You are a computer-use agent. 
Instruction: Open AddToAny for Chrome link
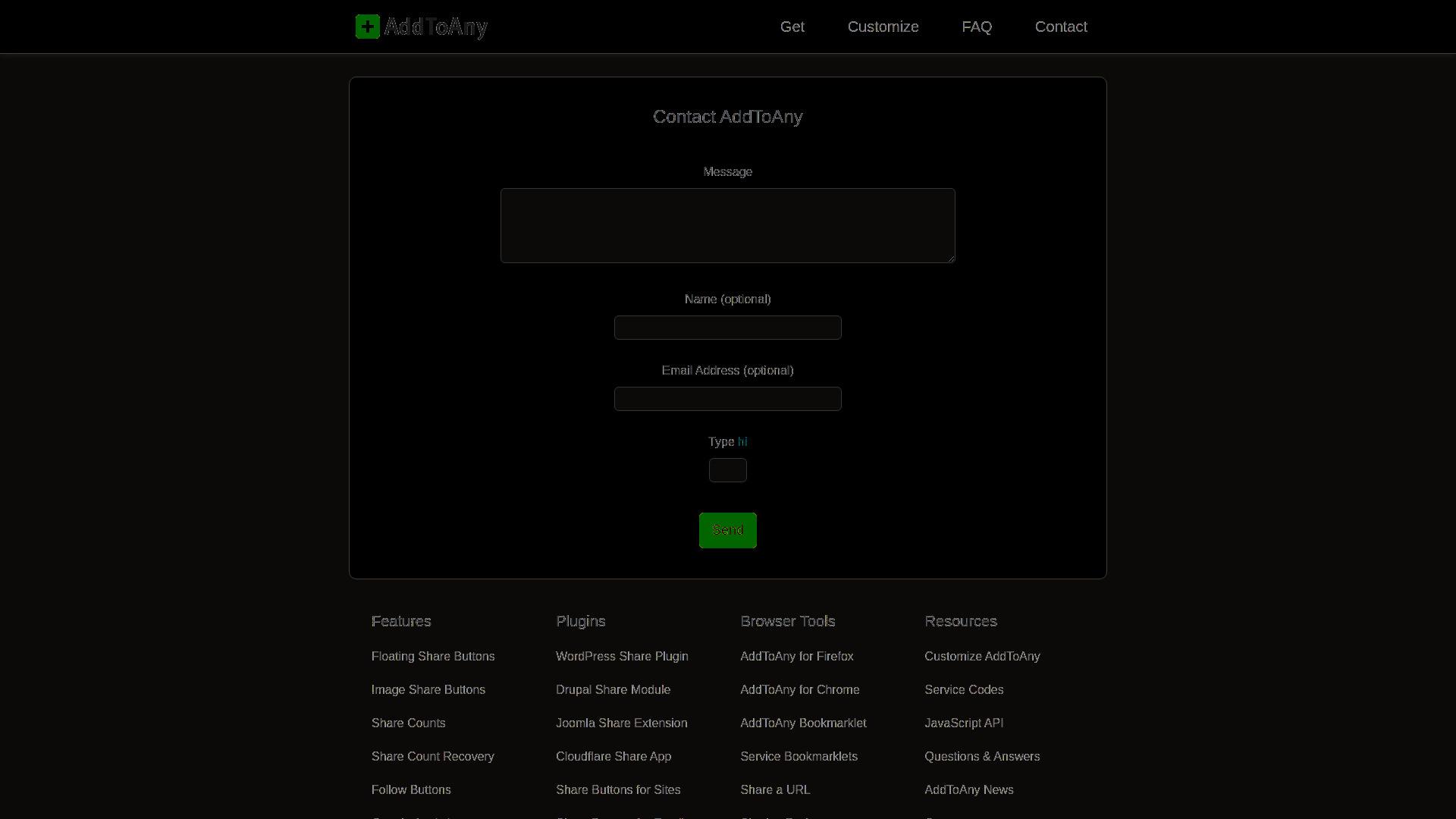800,690
